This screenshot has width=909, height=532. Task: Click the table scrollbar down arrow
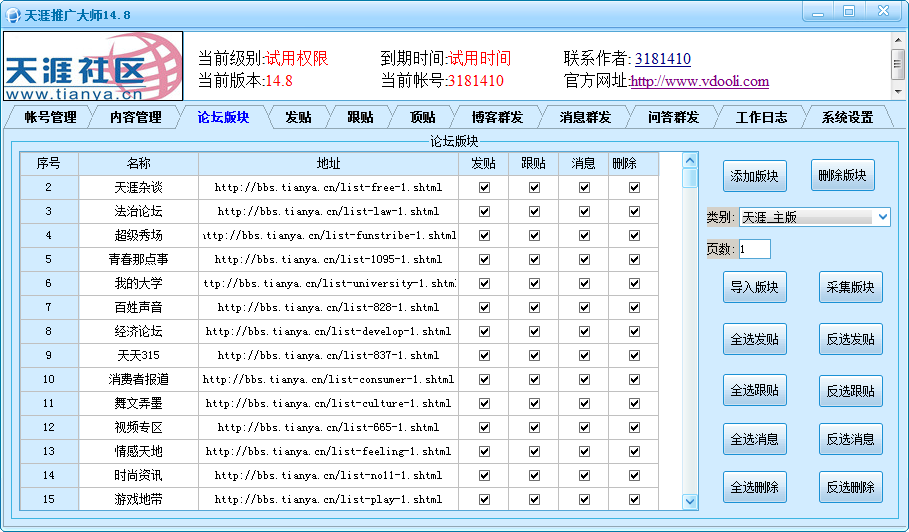tap(690, 501)
